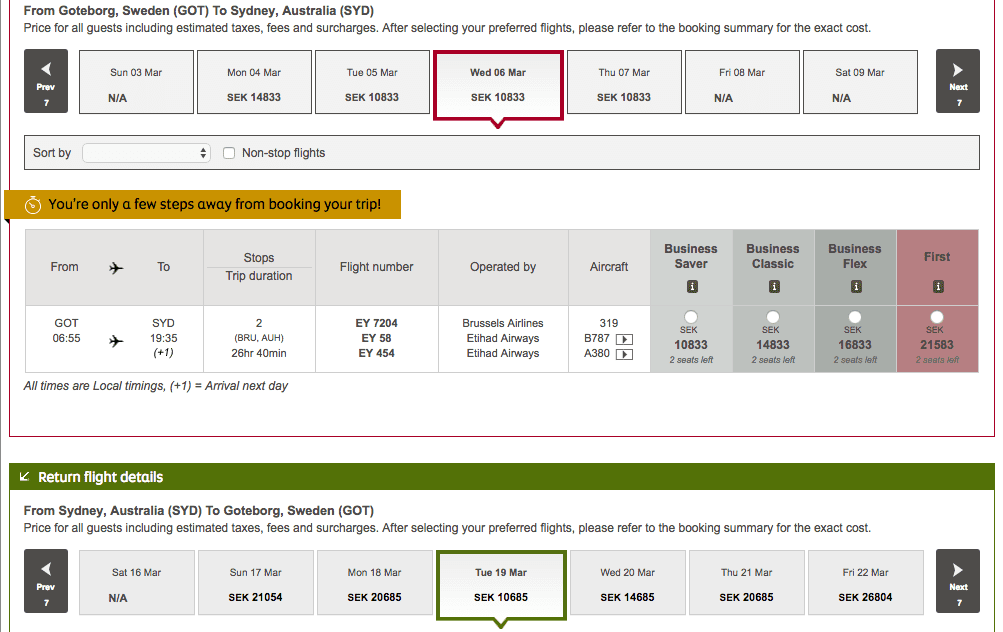This screenshot has width=1003, height=632.
Task: View A380 aircraft details icon
Action: [624, 354]
